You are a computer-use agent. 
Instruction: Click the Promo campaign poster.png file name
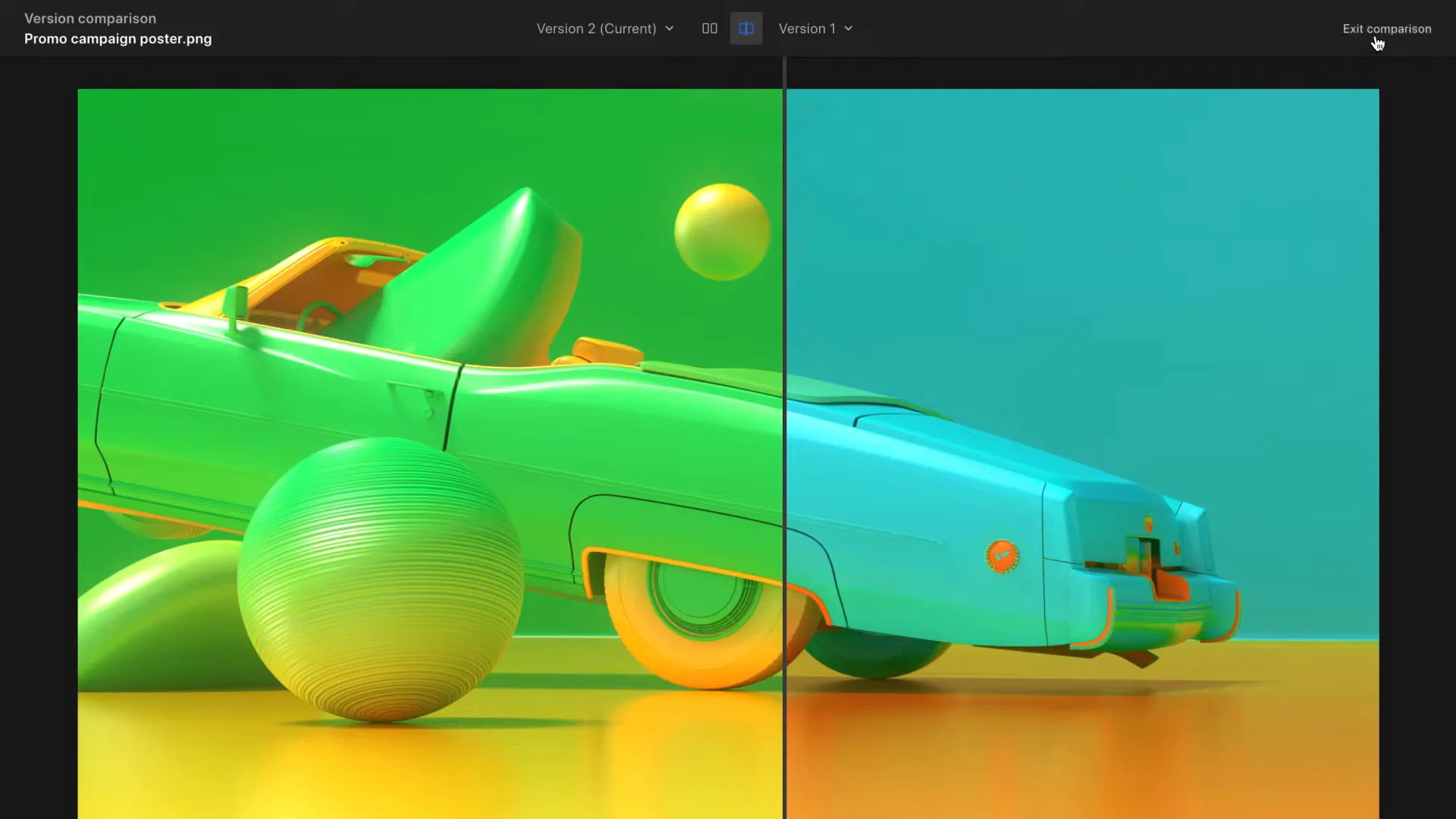[118, 39]
